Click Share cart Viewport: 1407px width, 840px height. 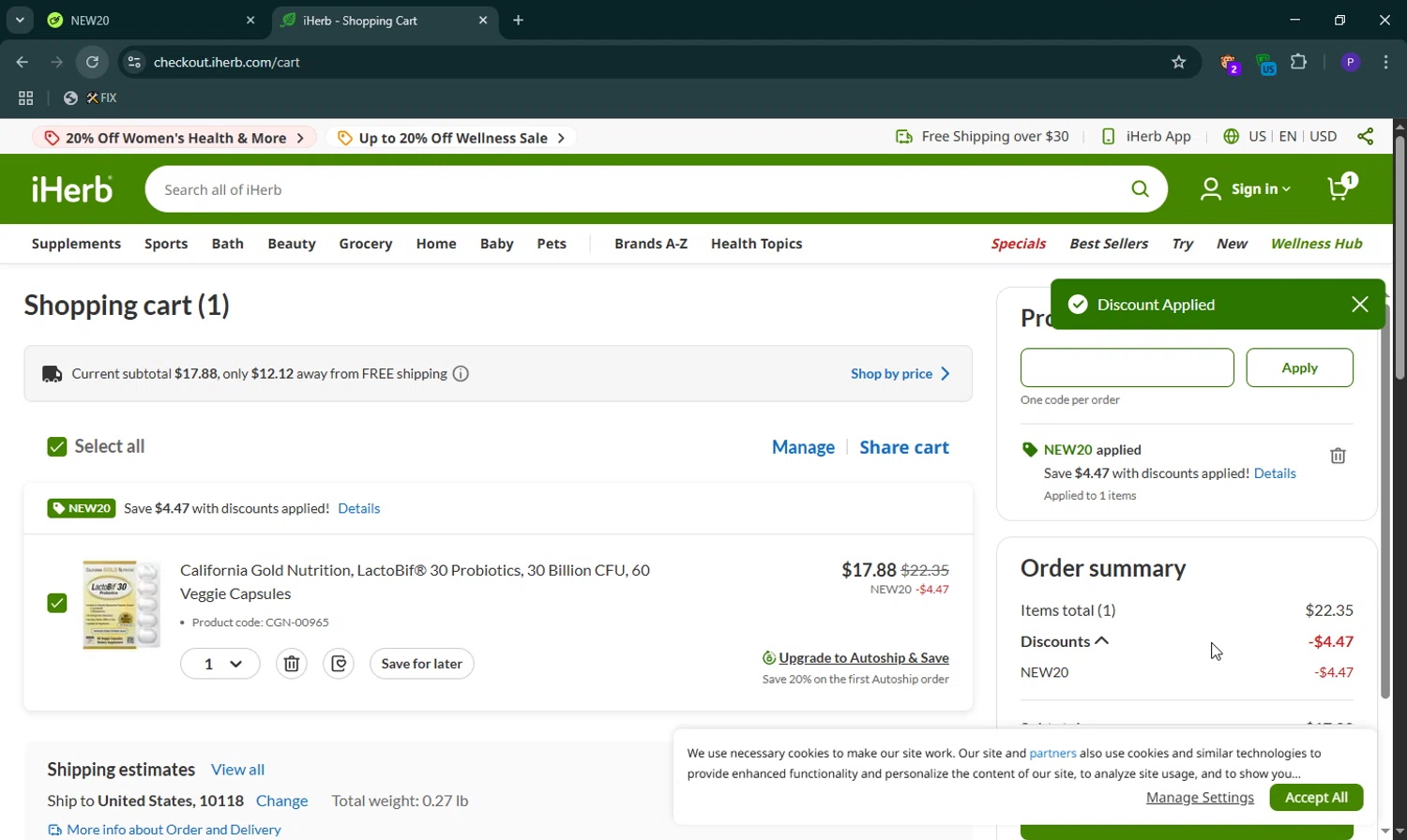point(904,447)
